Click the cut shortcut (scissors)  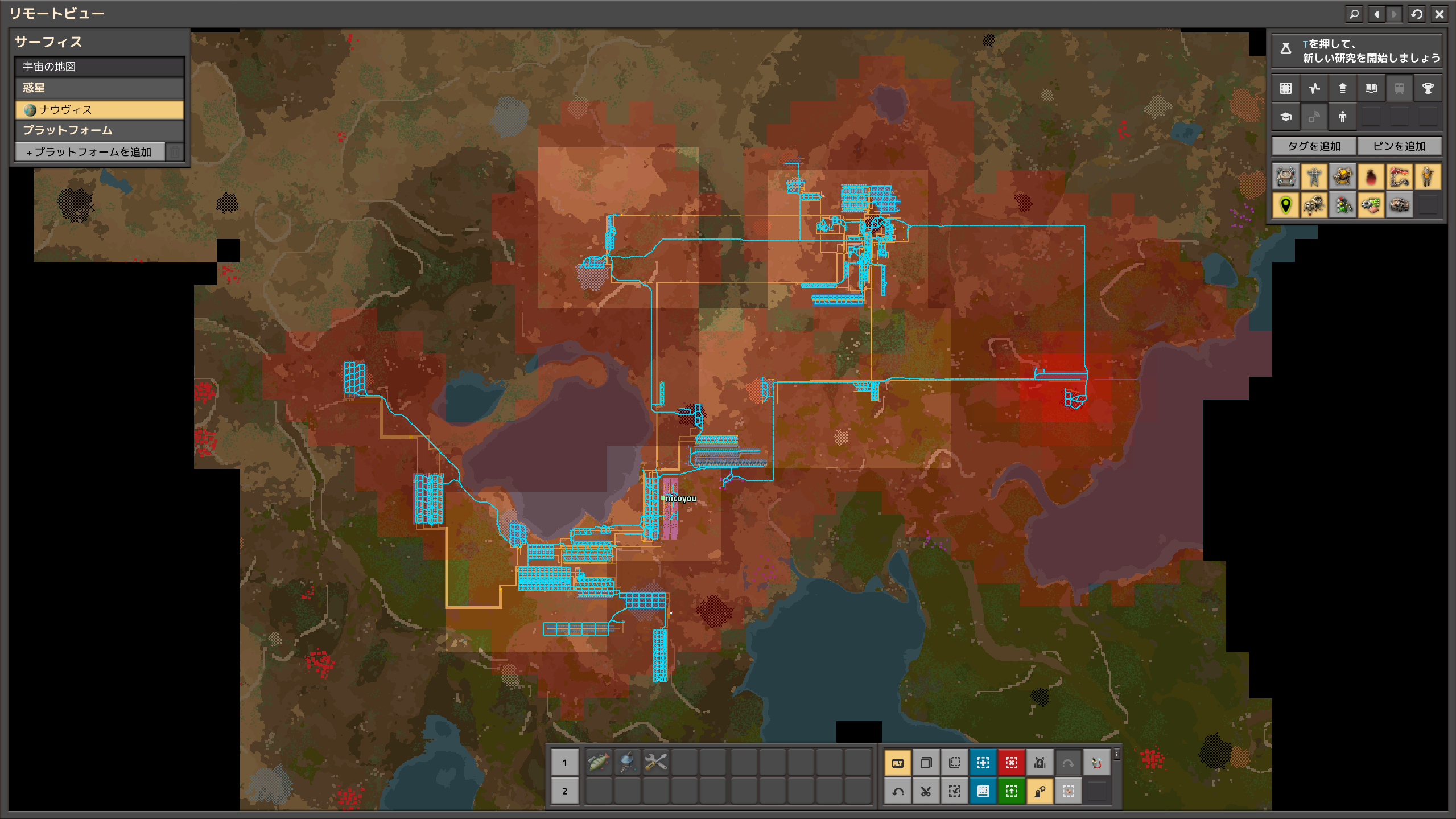click(926, 791)
